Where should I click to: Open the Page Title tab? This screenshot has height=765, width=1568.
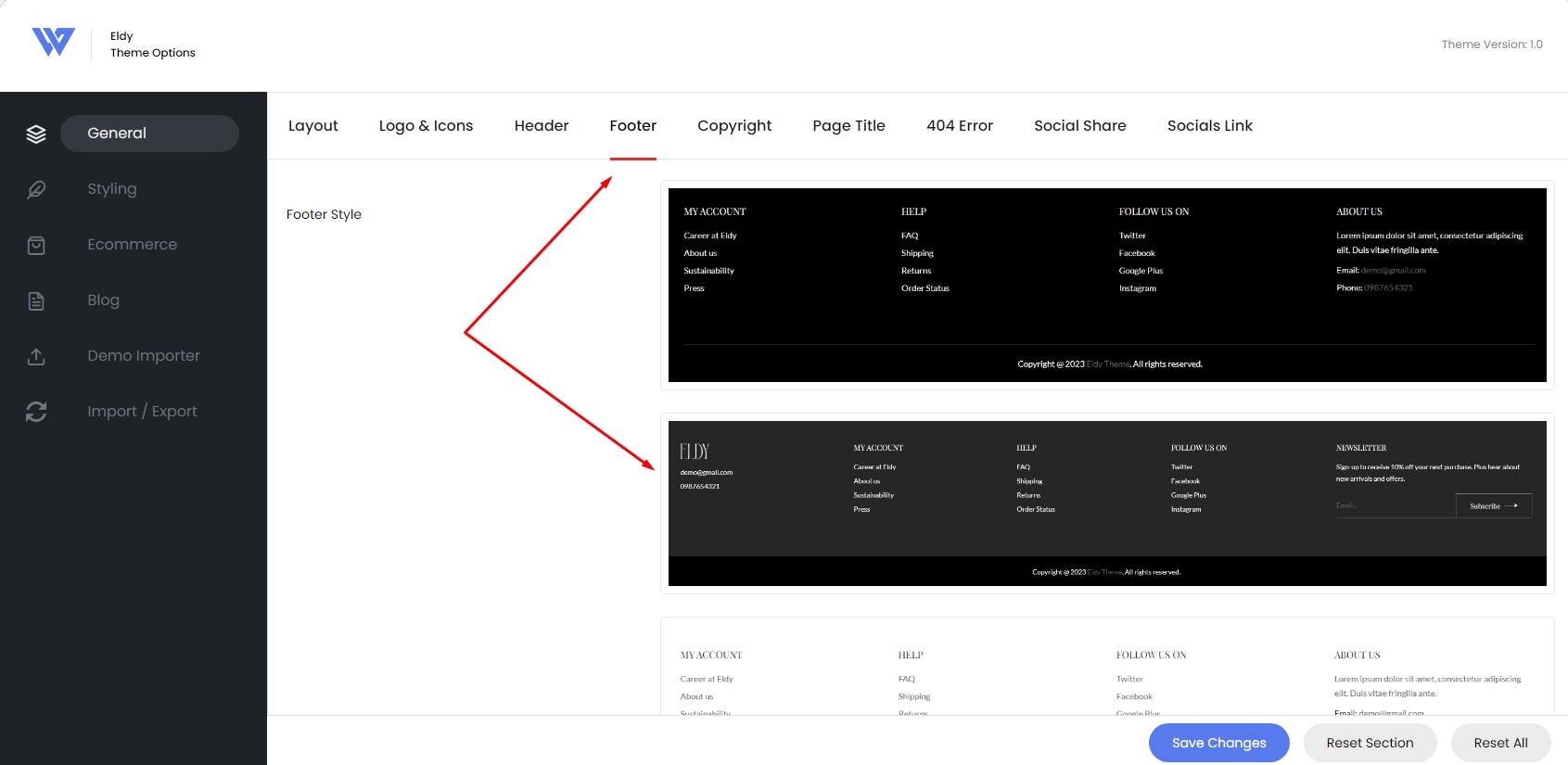pos(848,126)
